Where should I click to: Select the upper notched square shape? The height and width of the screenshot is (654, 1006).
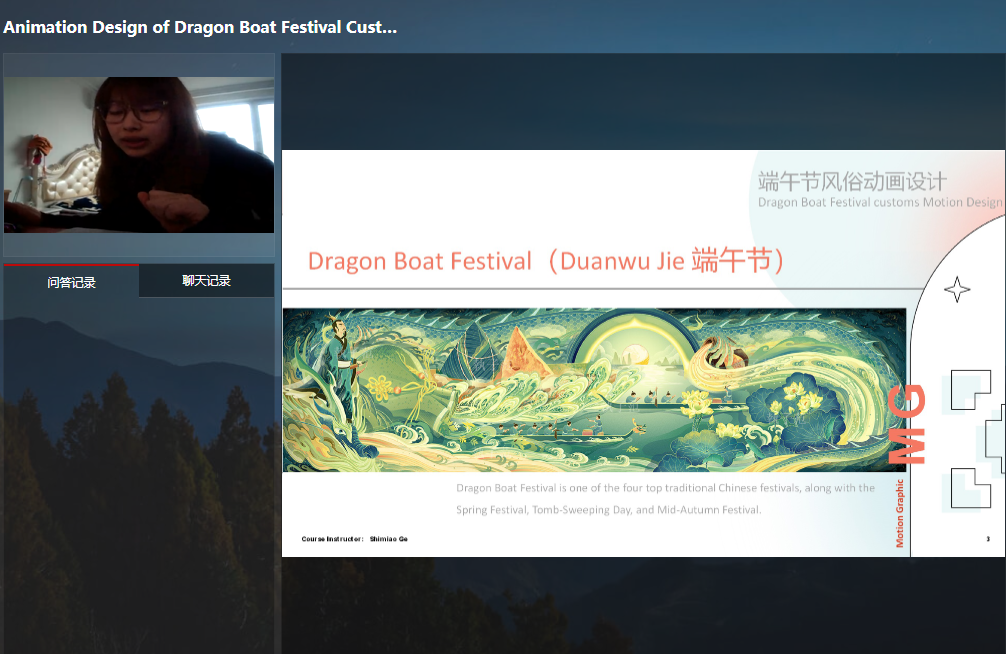970,390
